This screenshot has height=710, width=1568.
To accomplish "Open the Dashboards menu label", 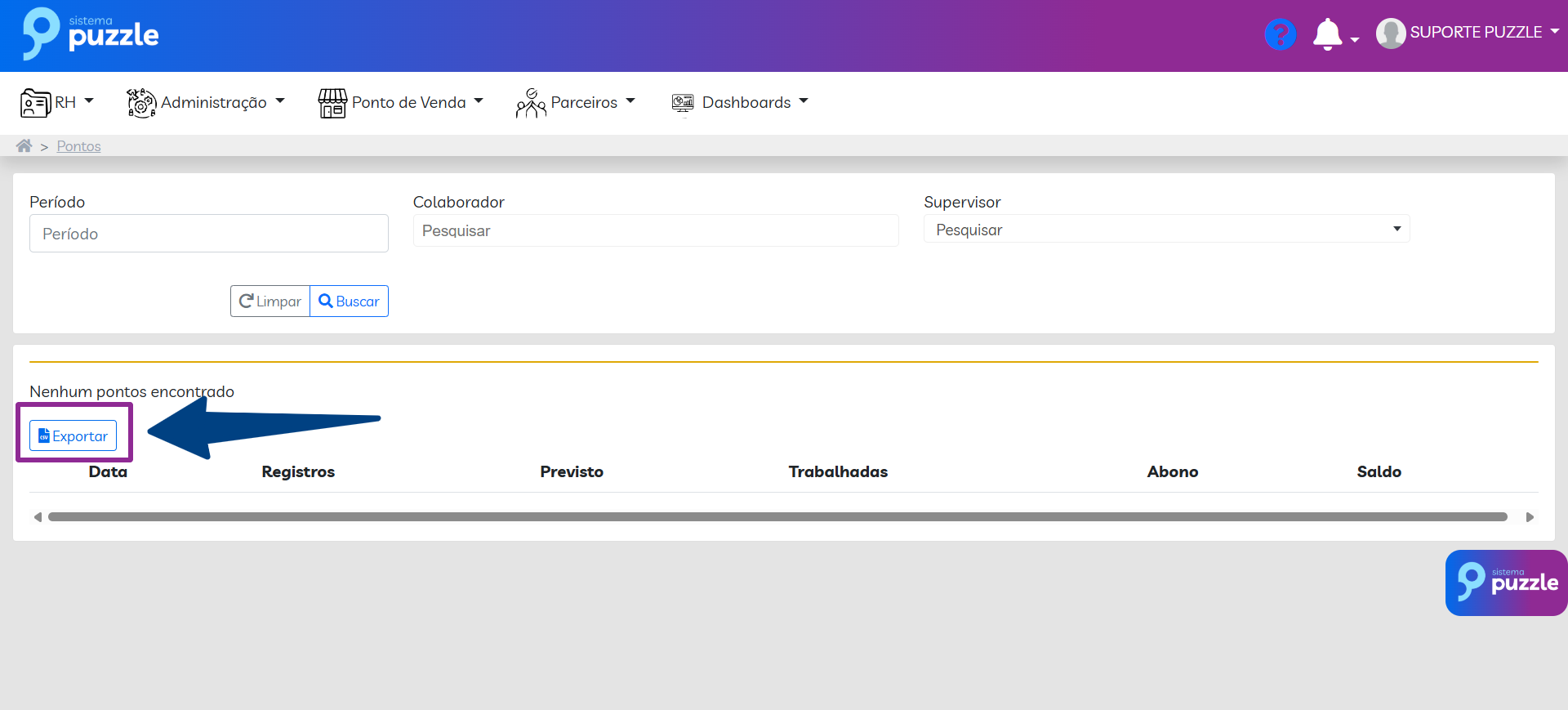I will click(746, 102).
